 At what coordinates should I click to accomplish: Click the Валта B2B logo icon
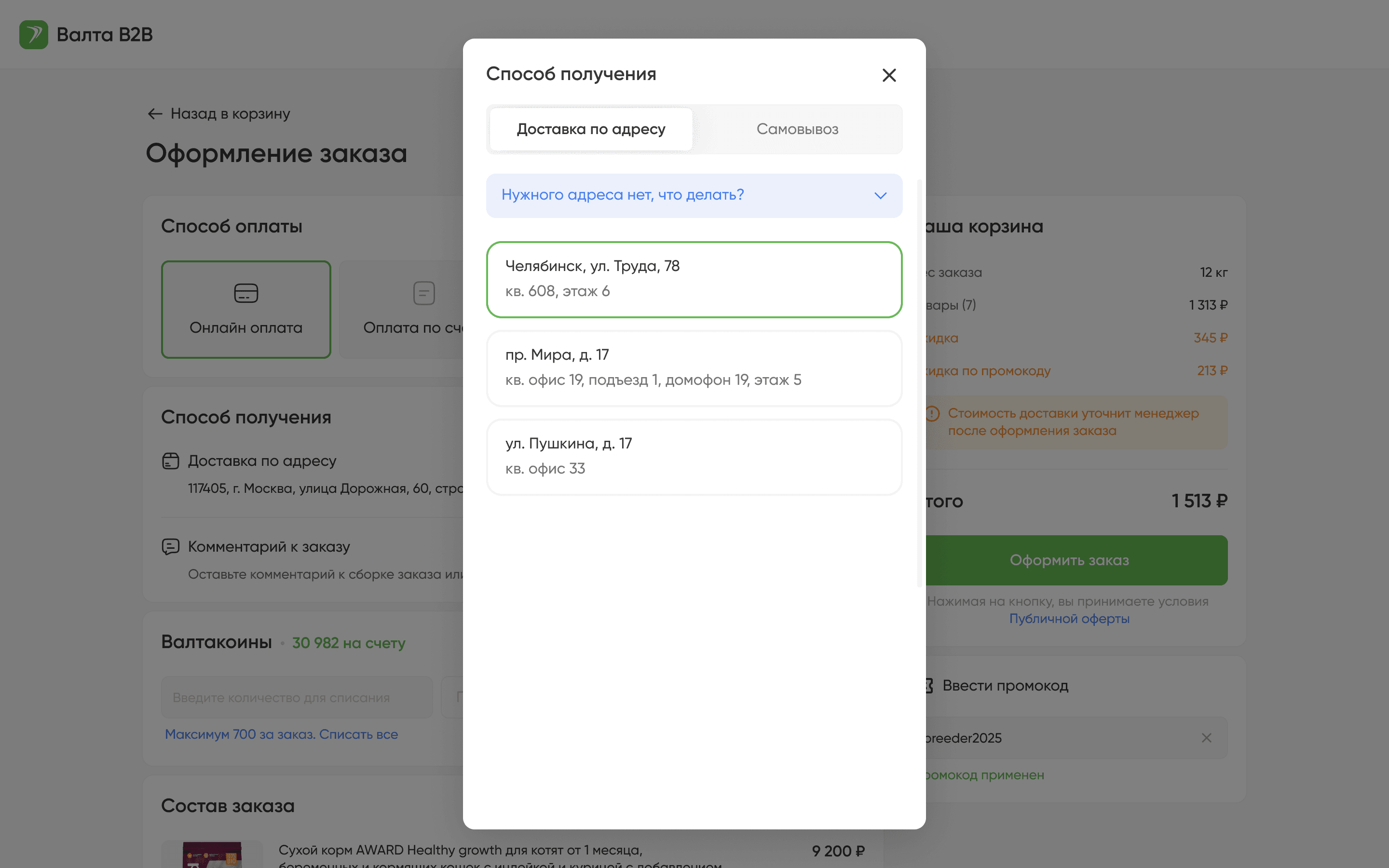(x=33, y=34)
